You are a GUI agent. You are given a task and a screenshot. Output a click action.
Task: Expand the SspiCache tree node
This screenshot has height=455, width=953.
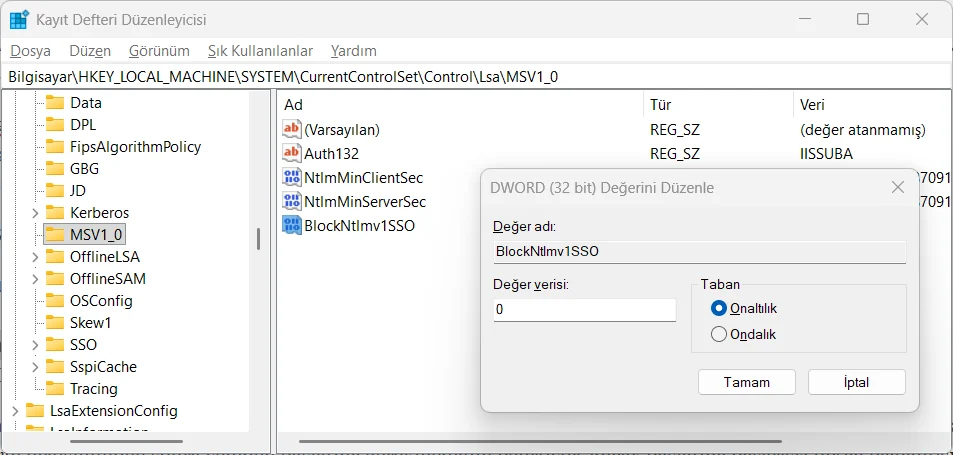click(35, 367)
